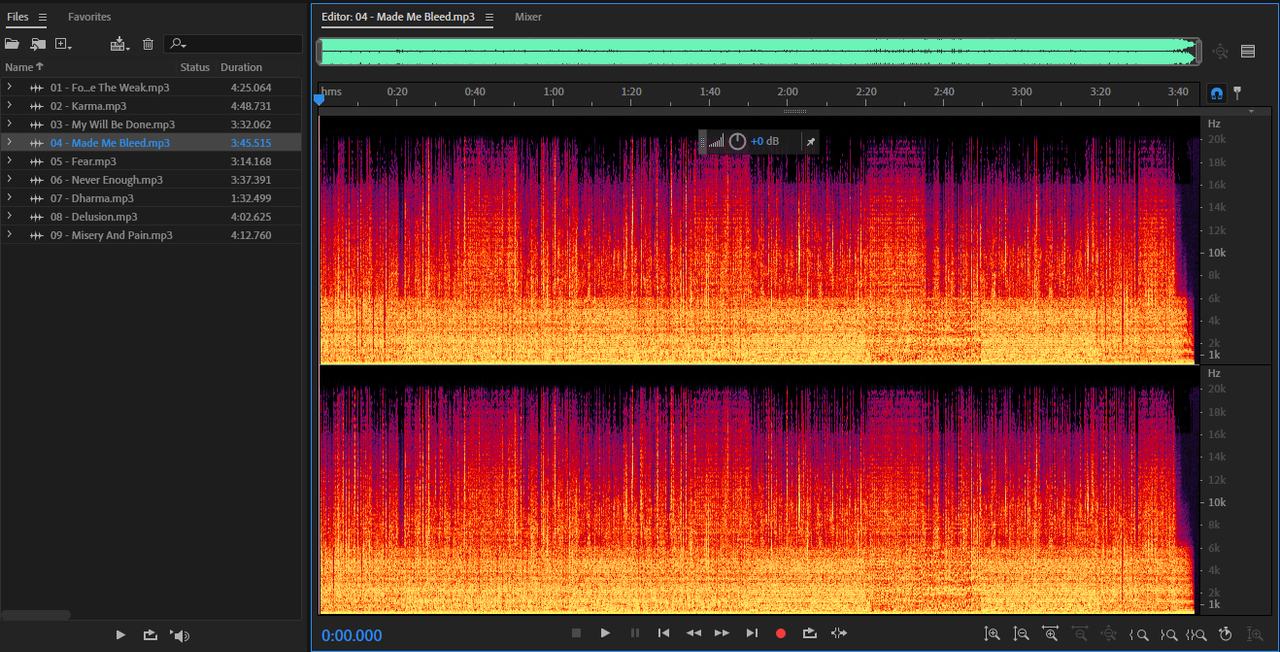The width and height of the screenshot is (1280, 652).
Task: Click Files panel horizontal scrollbar
Action: [x=35, y=615]
